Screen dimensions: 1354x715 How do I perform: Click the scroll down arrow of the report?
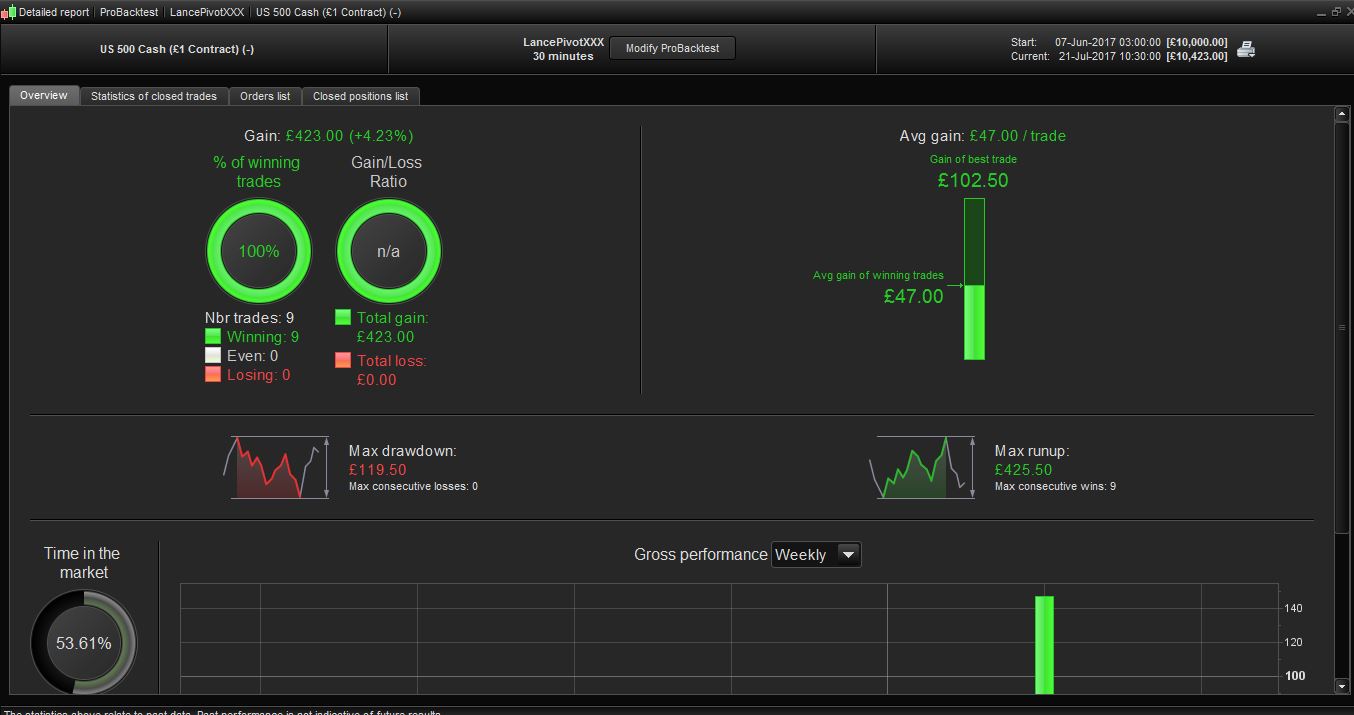click(1342, 687)
